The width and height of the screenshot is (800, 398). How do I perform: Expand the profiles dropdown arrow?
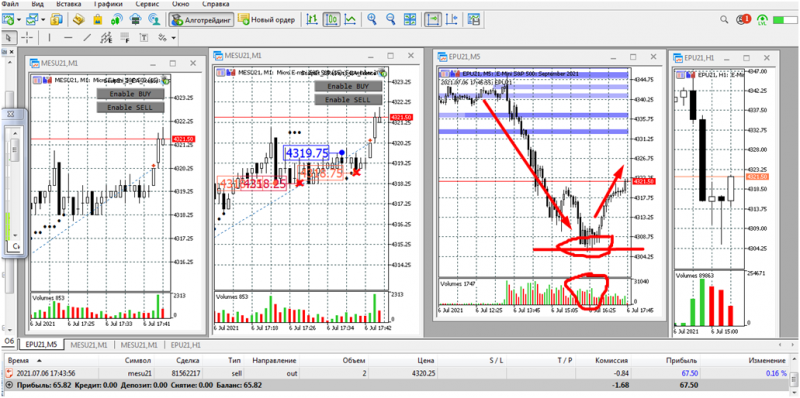click(x=43, y=20)
